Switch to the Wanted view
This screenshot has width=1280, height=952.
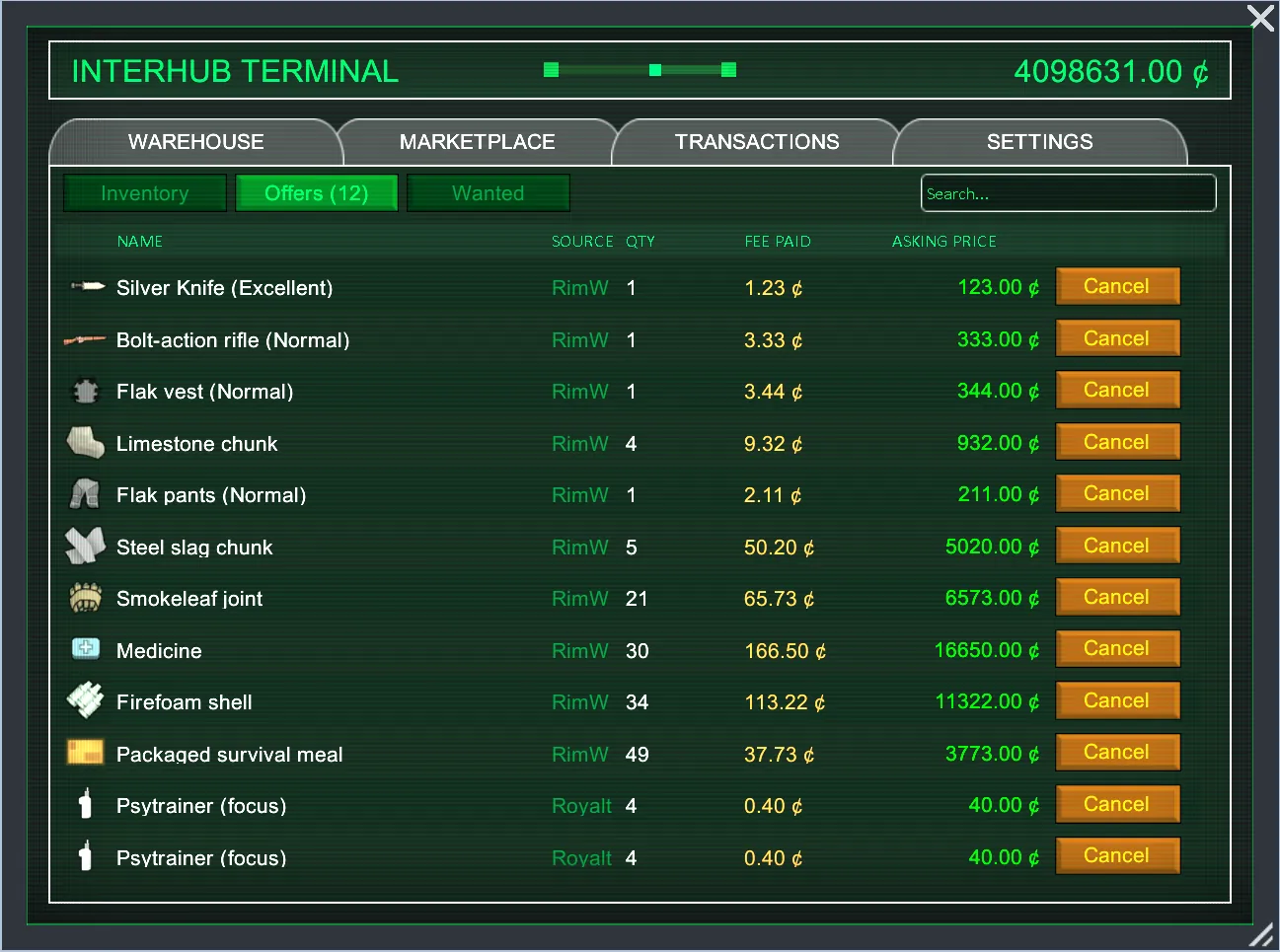tap(488, 193)
